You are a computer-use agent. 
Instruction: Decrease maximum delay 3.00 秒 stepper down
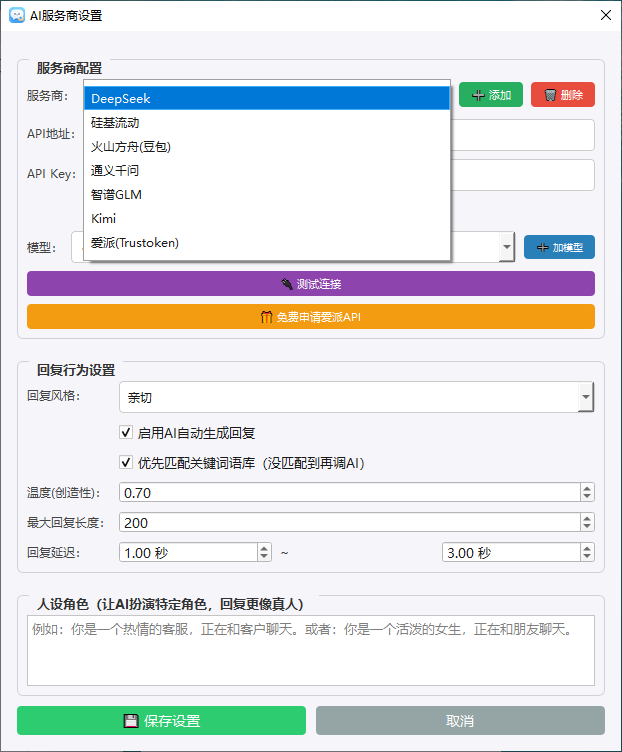587,557
